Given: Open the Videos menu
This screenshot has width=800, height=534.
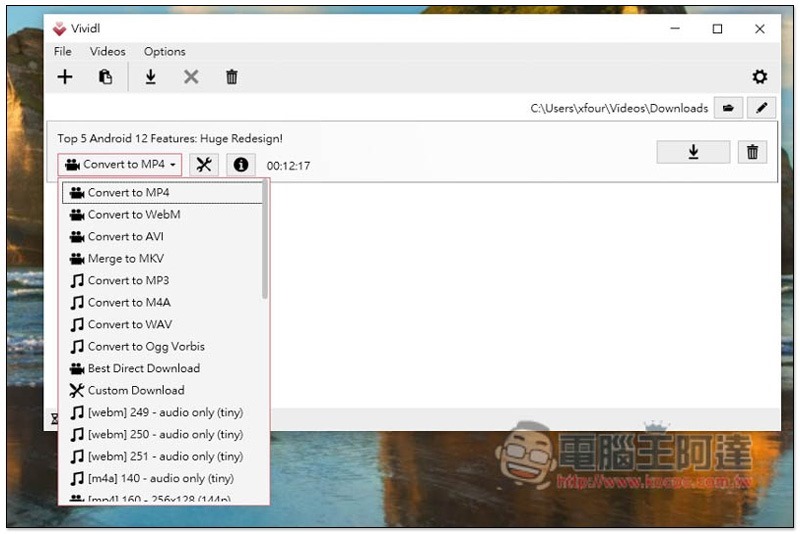Looking at the screenshot, I should (108, 51).
